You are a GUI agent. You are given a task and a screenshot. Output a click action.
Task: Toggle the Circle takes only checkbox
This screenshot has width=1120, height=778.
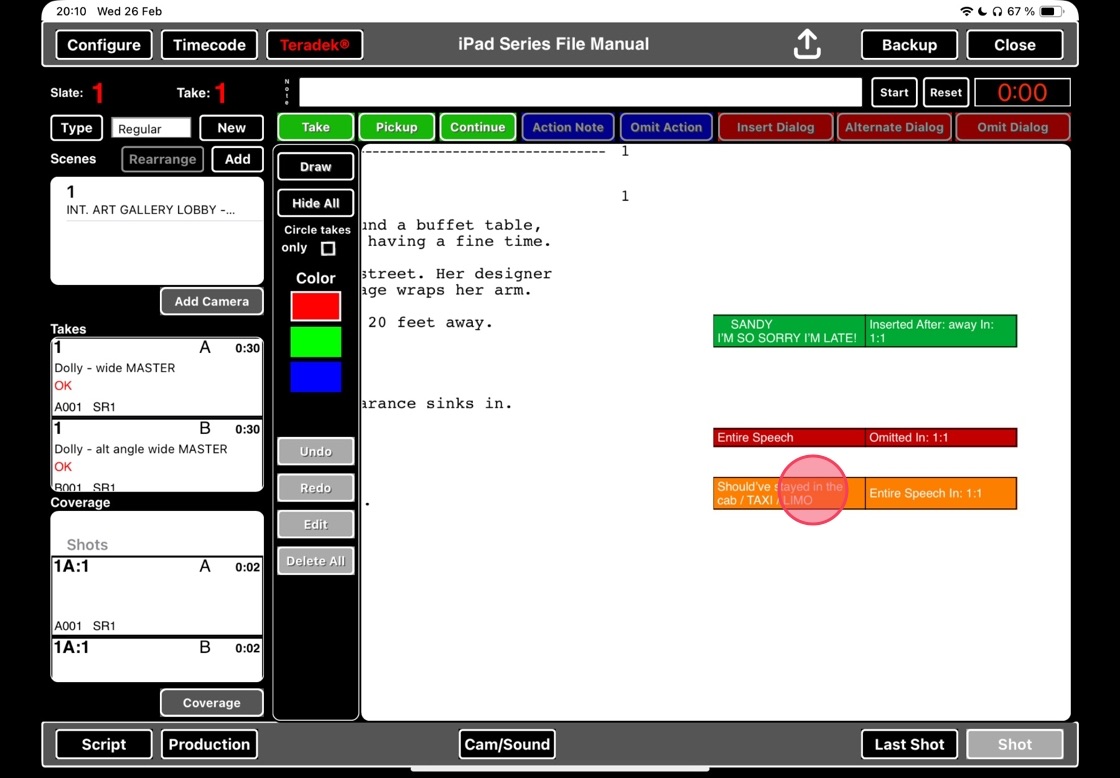coord(328,249)
